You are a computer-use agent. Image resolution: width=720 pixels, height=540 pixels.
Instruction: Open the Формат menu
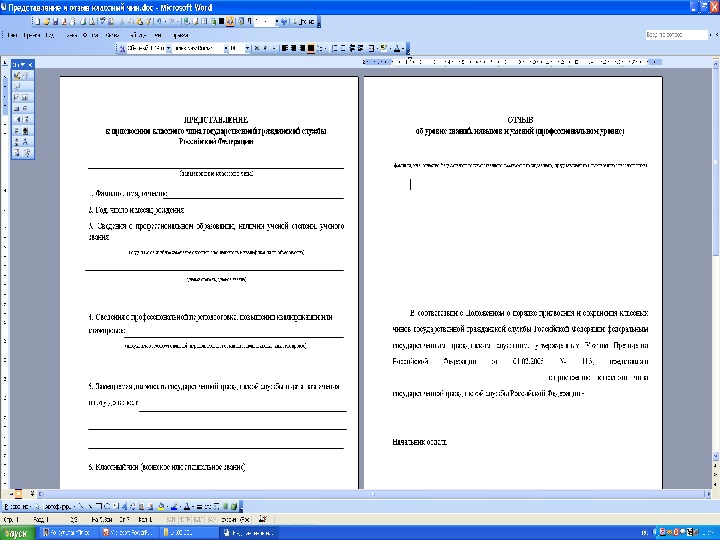91,35
